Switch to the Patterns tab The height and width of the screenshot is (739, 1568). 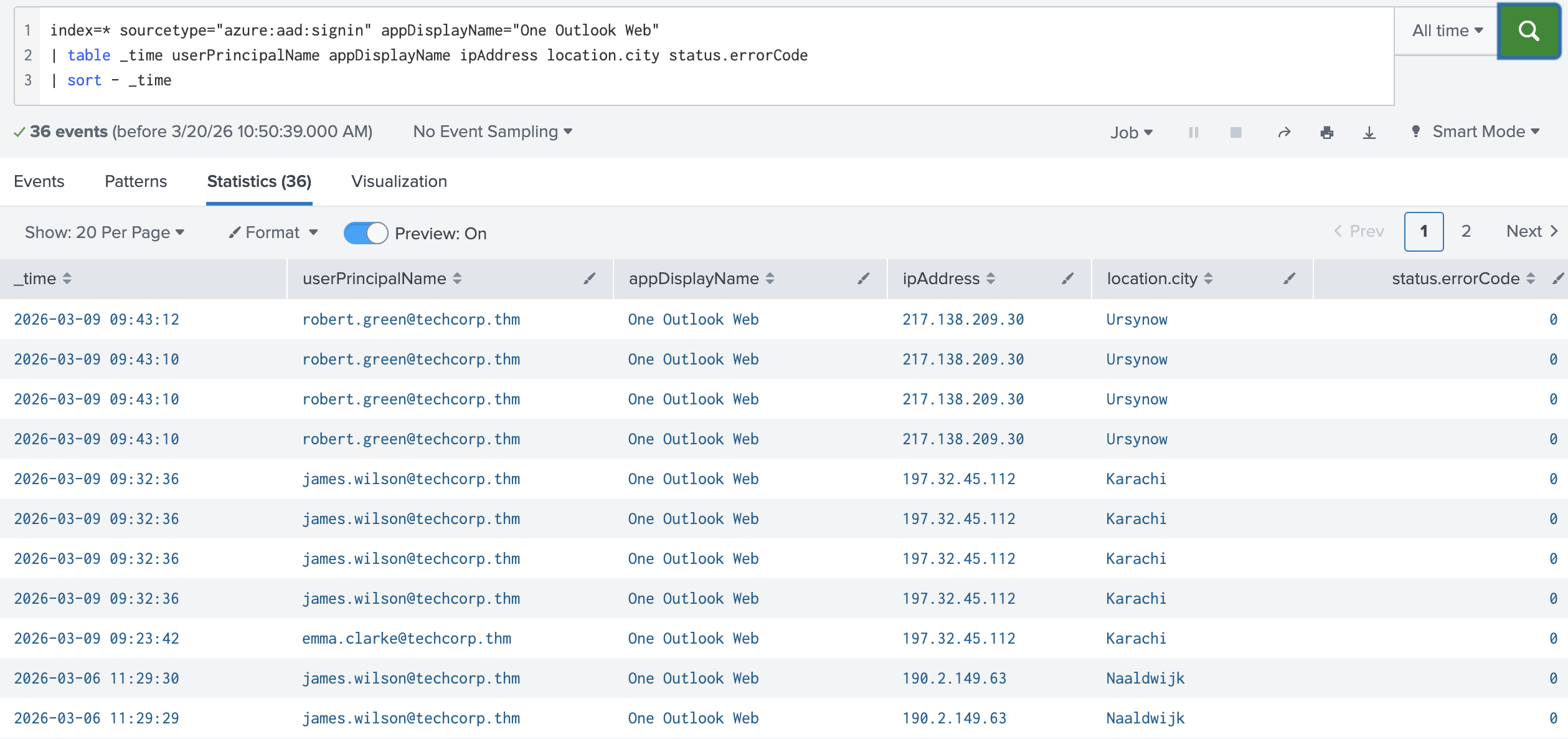[135, 181]
